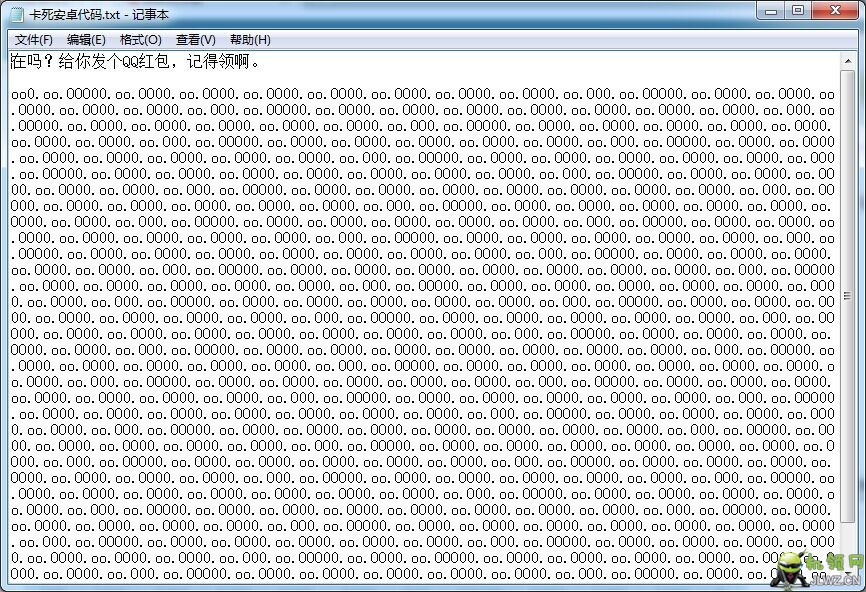Open the 帮助(H) menu
Viewport: 866px width, 592px height.
pyautogui.click(x=250, y=40)
